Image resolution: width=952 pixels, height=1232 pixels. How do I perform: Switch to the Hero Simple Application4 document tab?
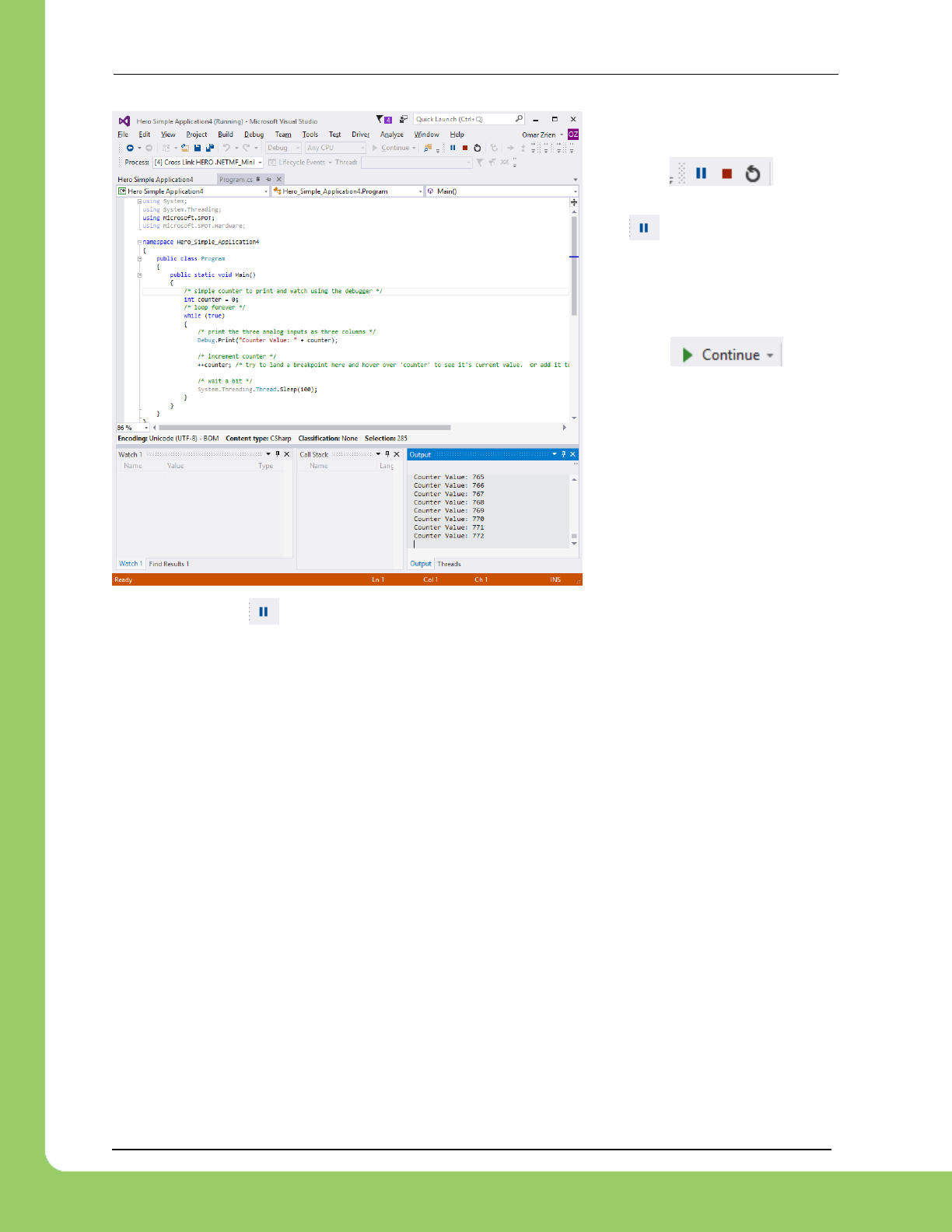point(156,180)
